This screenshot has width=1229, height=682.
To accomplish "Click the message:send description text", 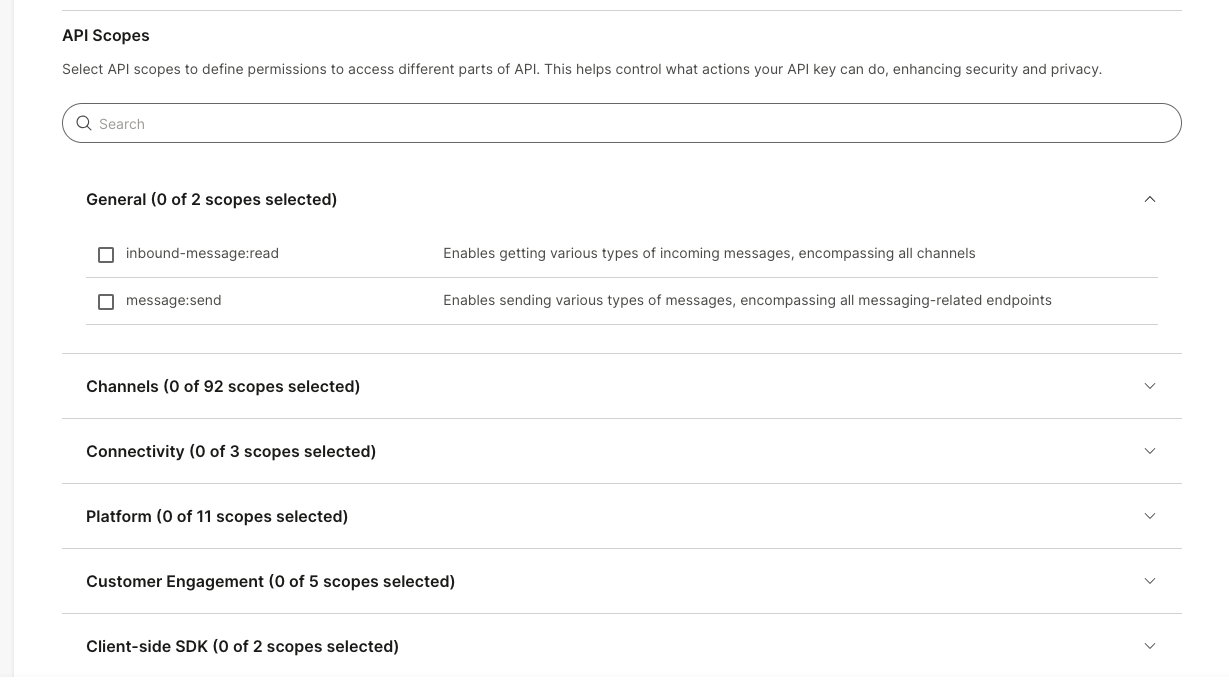I will pos(747,301).
